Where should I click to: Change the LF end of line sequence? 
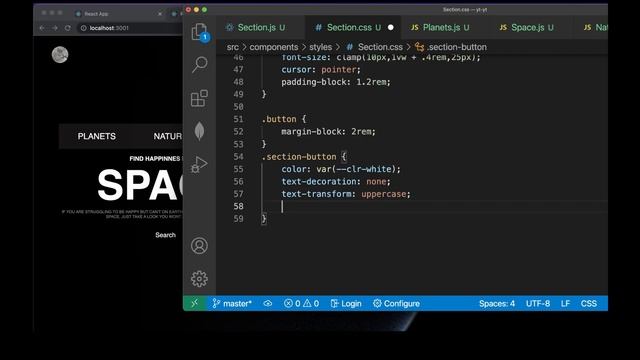pyautogui.click(x=565, y=304)
